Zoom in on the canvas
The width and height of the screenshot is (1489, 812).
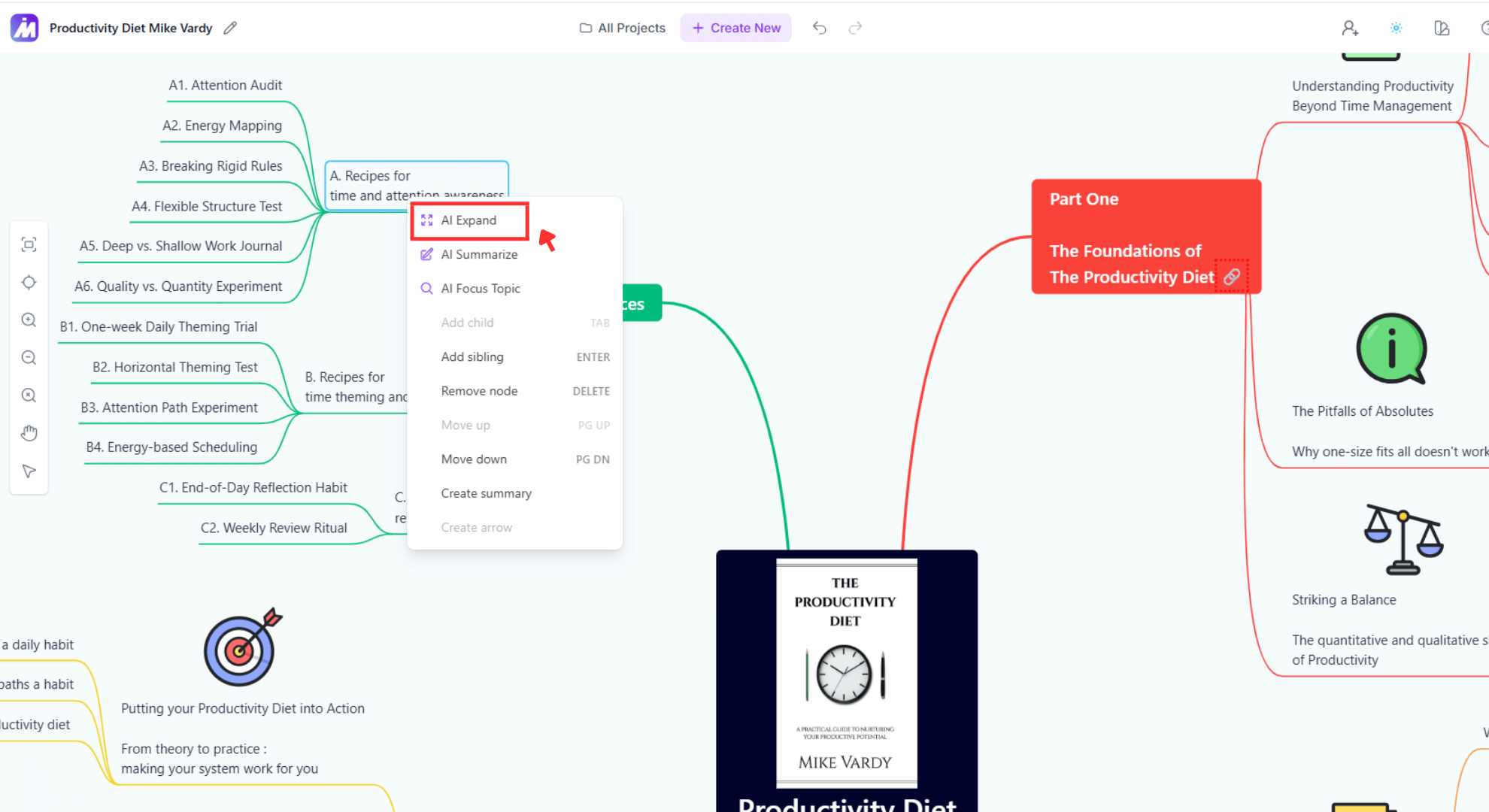[x=29, y=320]
